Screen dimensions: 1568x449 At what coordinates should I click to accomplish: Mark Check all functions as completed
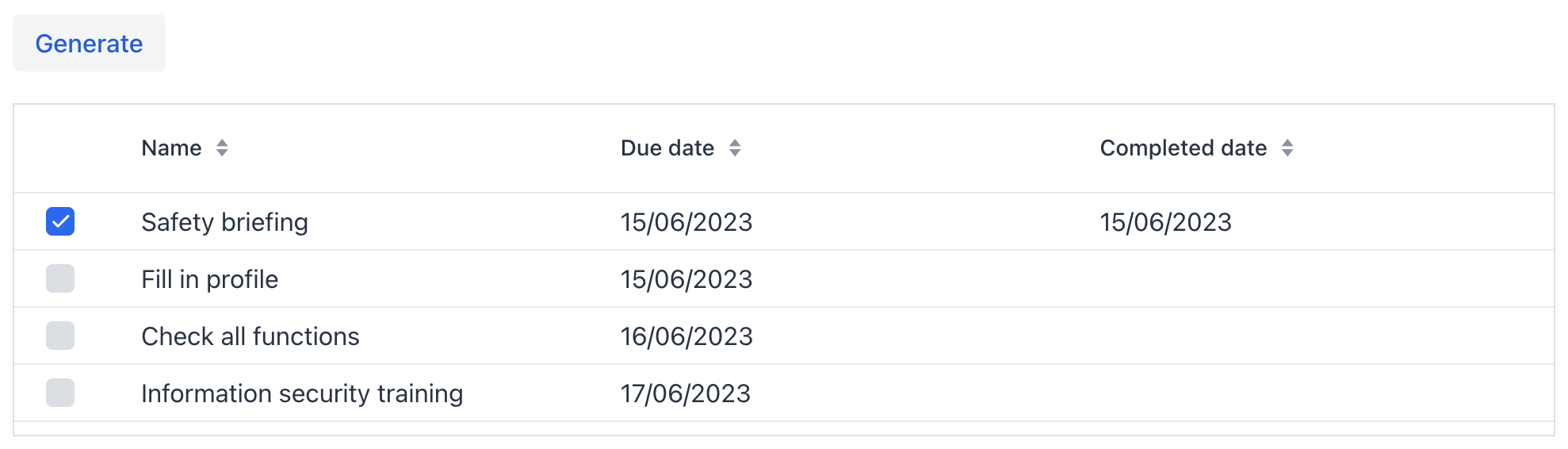click(x=60, y=336)
